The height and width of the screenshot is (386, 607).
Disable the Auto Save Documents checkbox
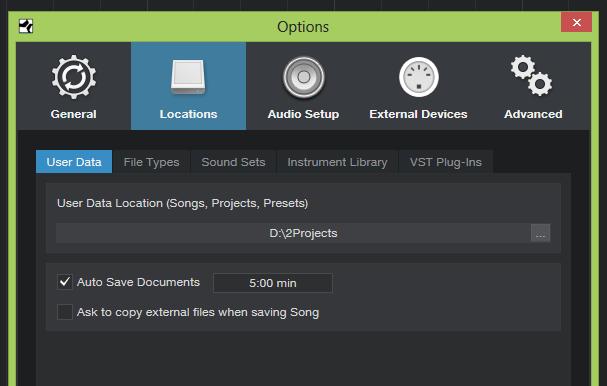[65, 282]
